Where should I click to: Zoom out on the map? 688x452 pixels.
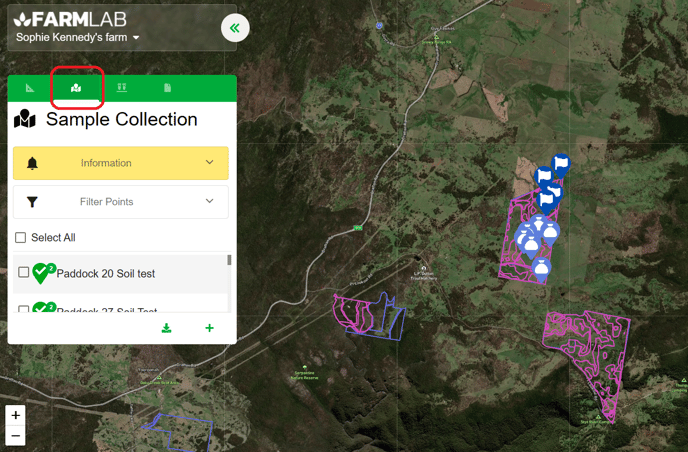[x=16, y=436]
